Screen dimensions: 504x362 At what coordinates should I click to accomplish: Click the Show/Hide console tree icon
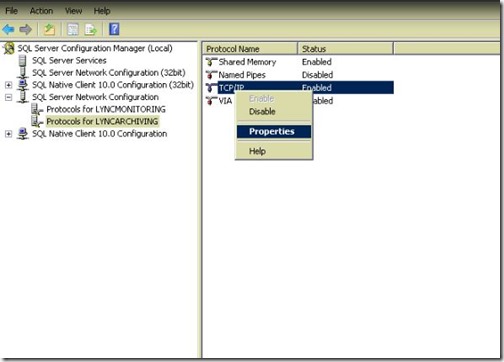[x=73, y=29]
